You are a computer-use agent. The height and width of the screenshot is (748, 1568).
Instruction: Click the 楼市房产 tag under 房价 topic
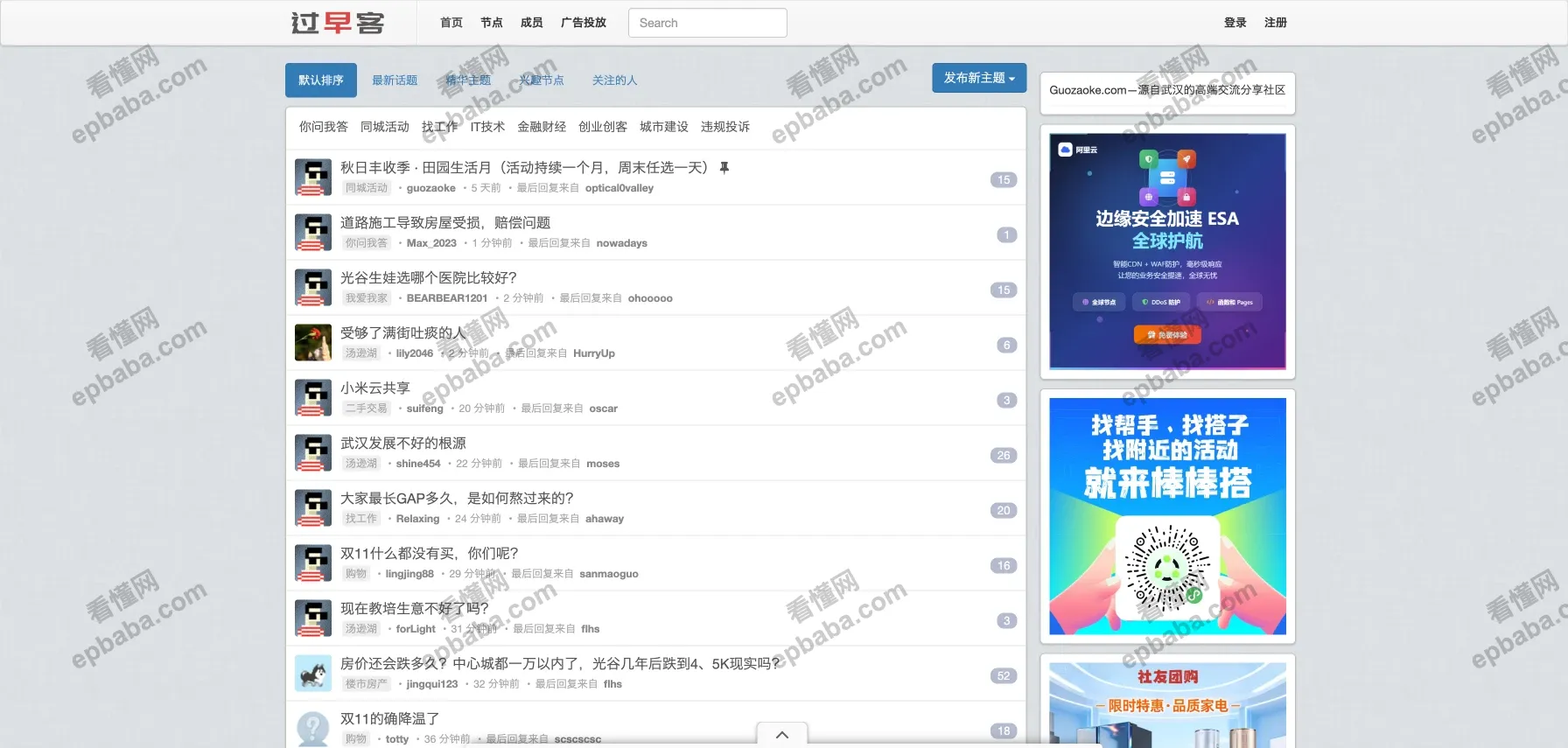tap(366, 684)
